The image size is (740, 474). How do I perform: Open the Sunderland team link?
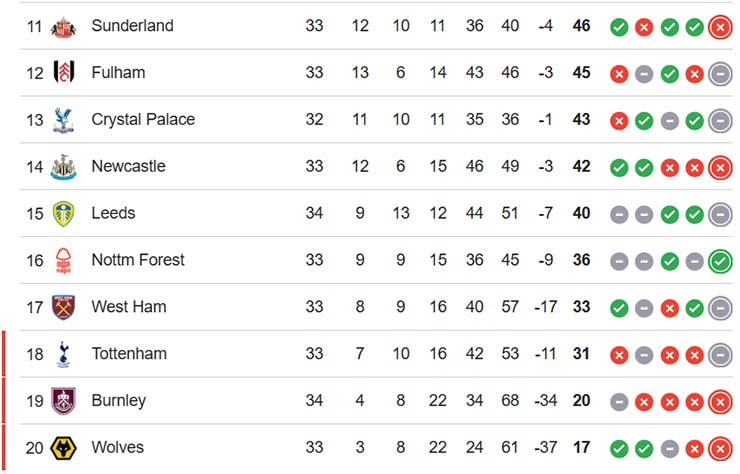pos(132,26)
